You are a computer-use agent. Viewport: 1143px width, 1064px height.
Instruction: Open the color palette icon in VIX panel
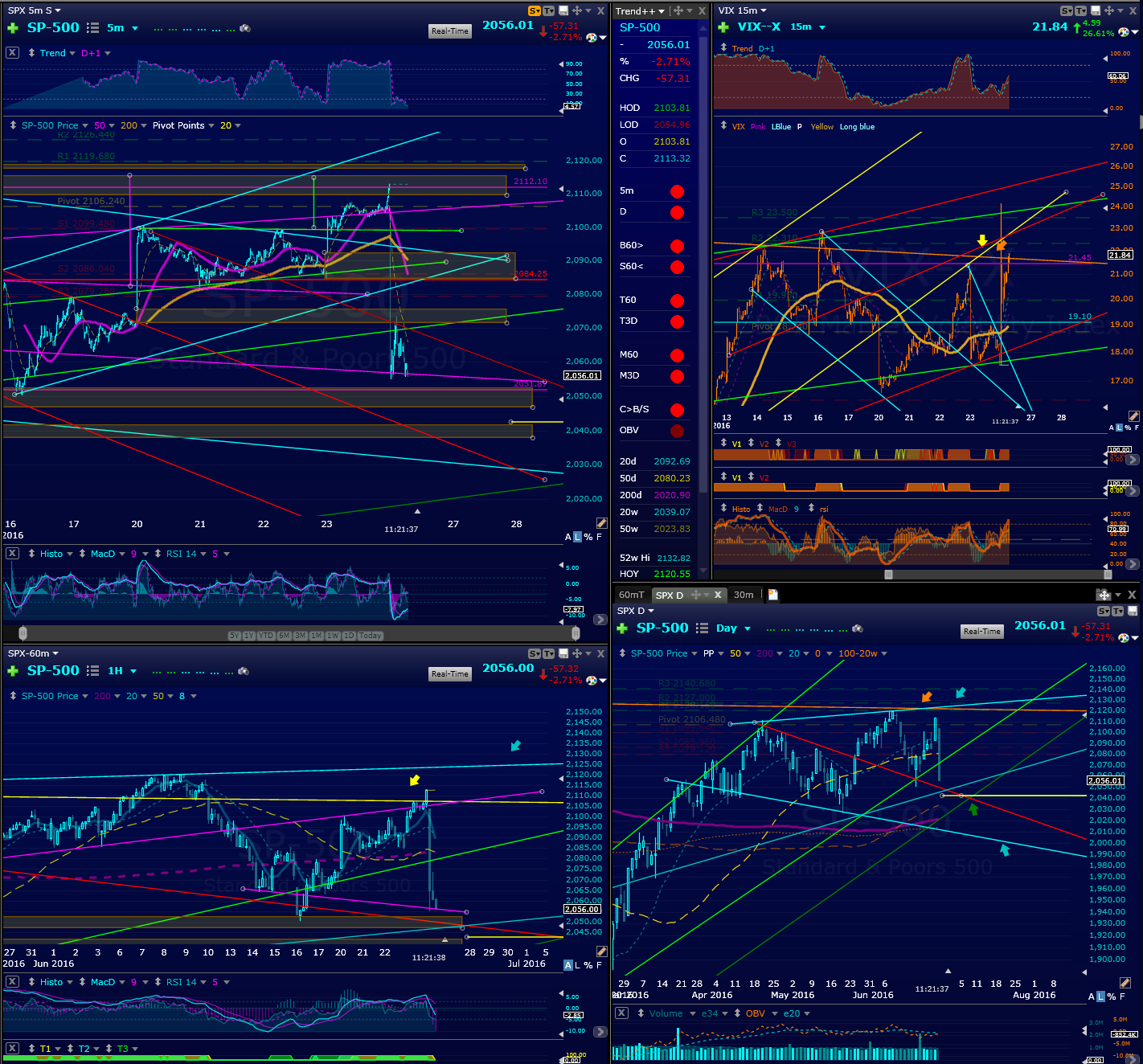(1124, 32)
